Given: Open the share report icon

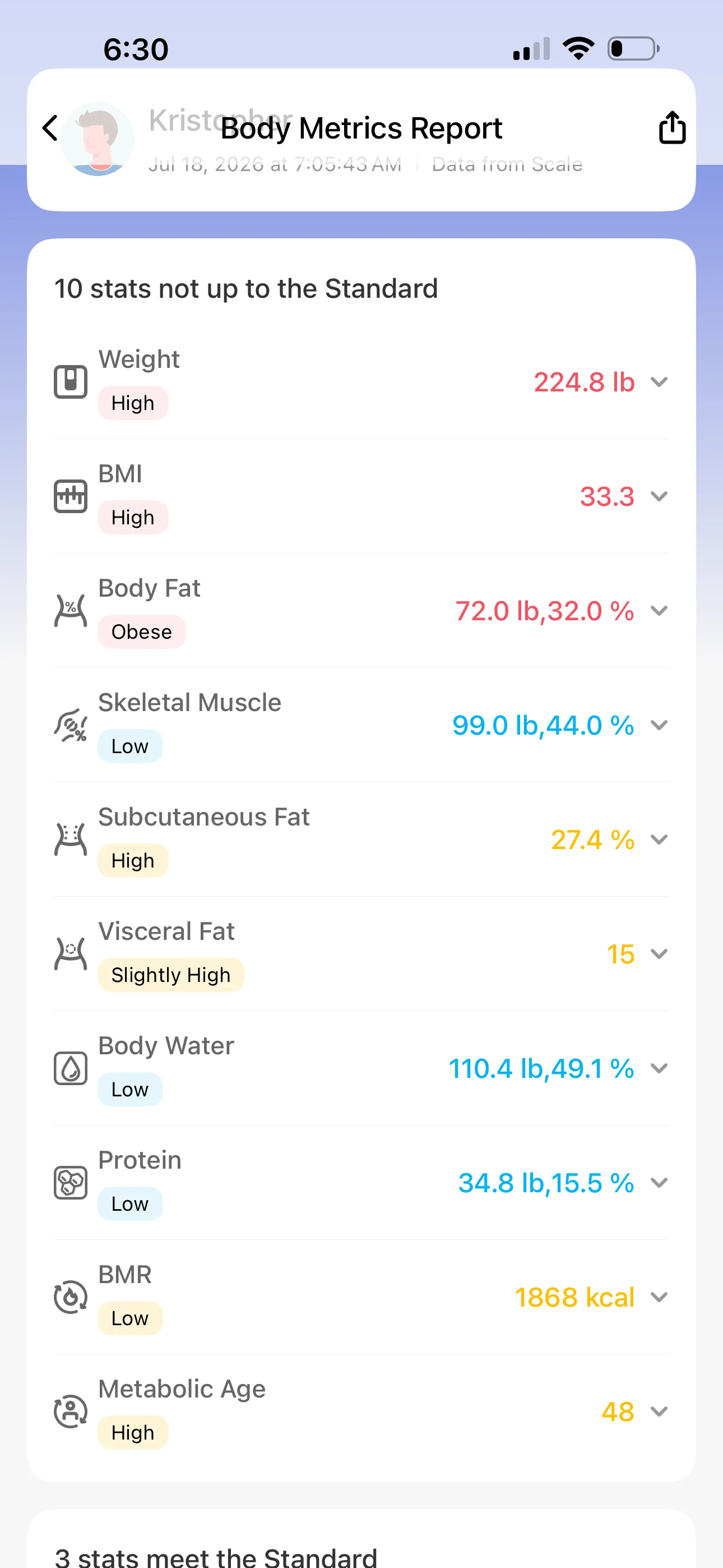Looking at the screenshot, I should click(x=672, y=127).
